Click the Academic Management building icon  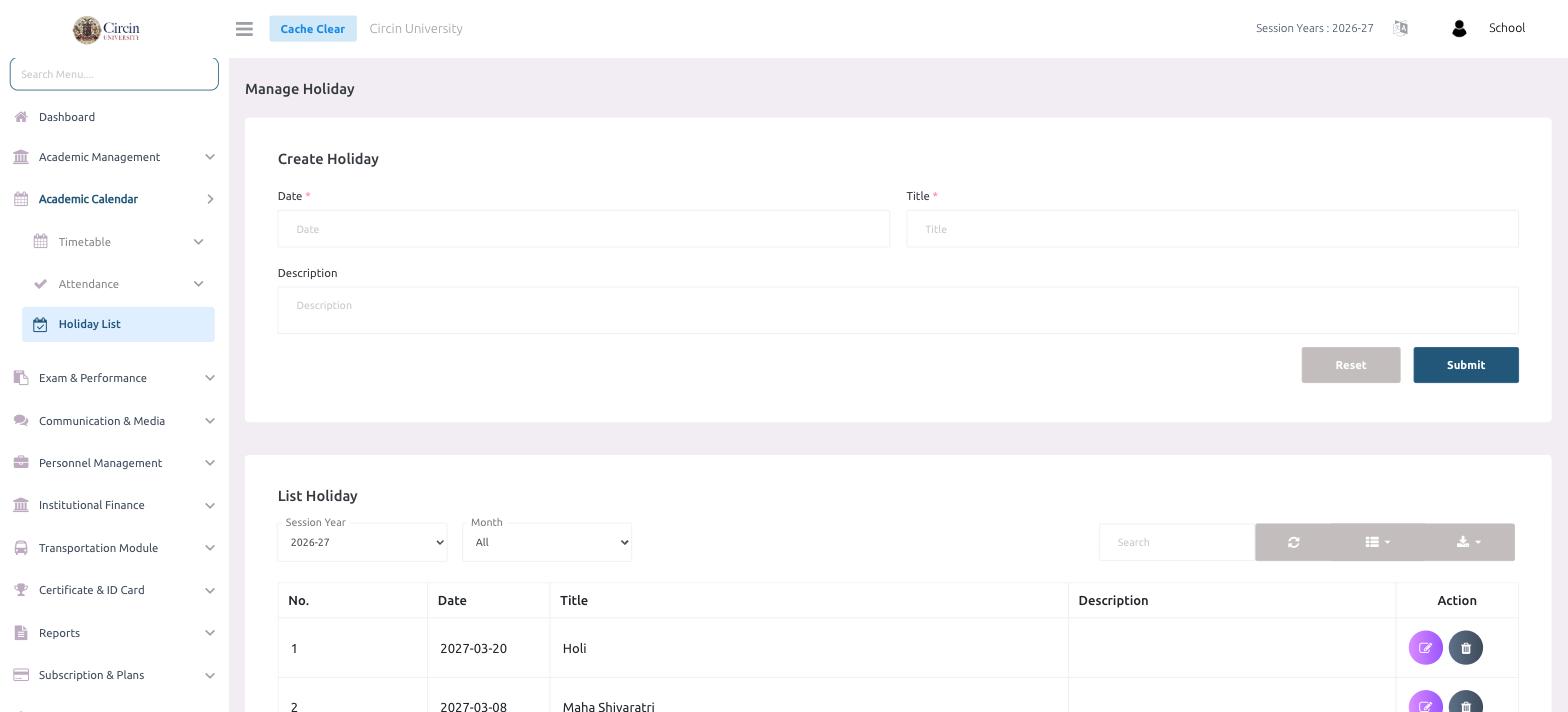click(21, 157)
